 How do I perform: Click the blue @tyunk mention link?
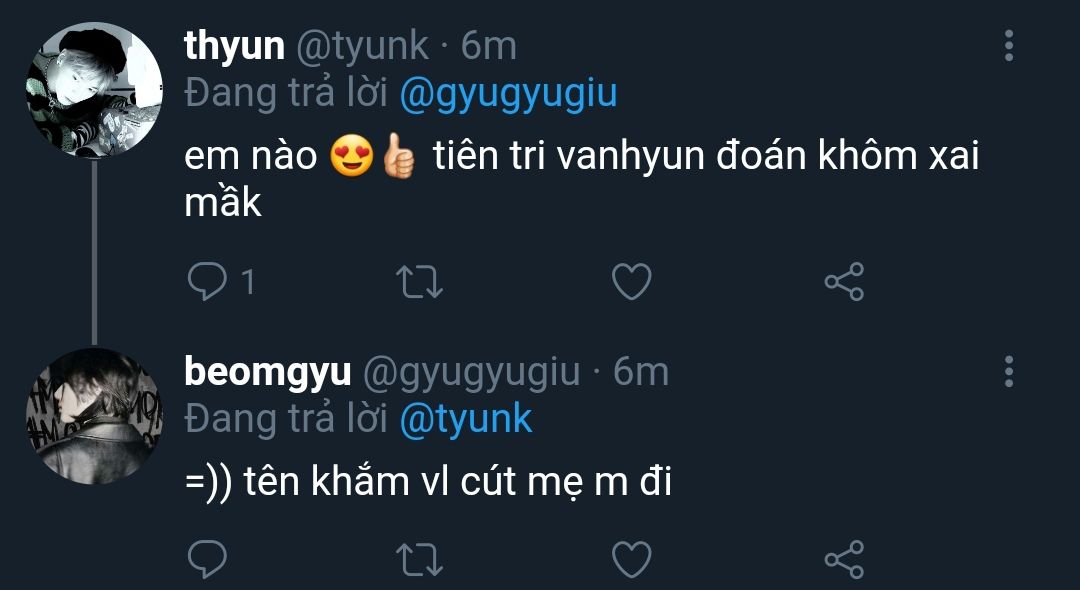point(465,420)
